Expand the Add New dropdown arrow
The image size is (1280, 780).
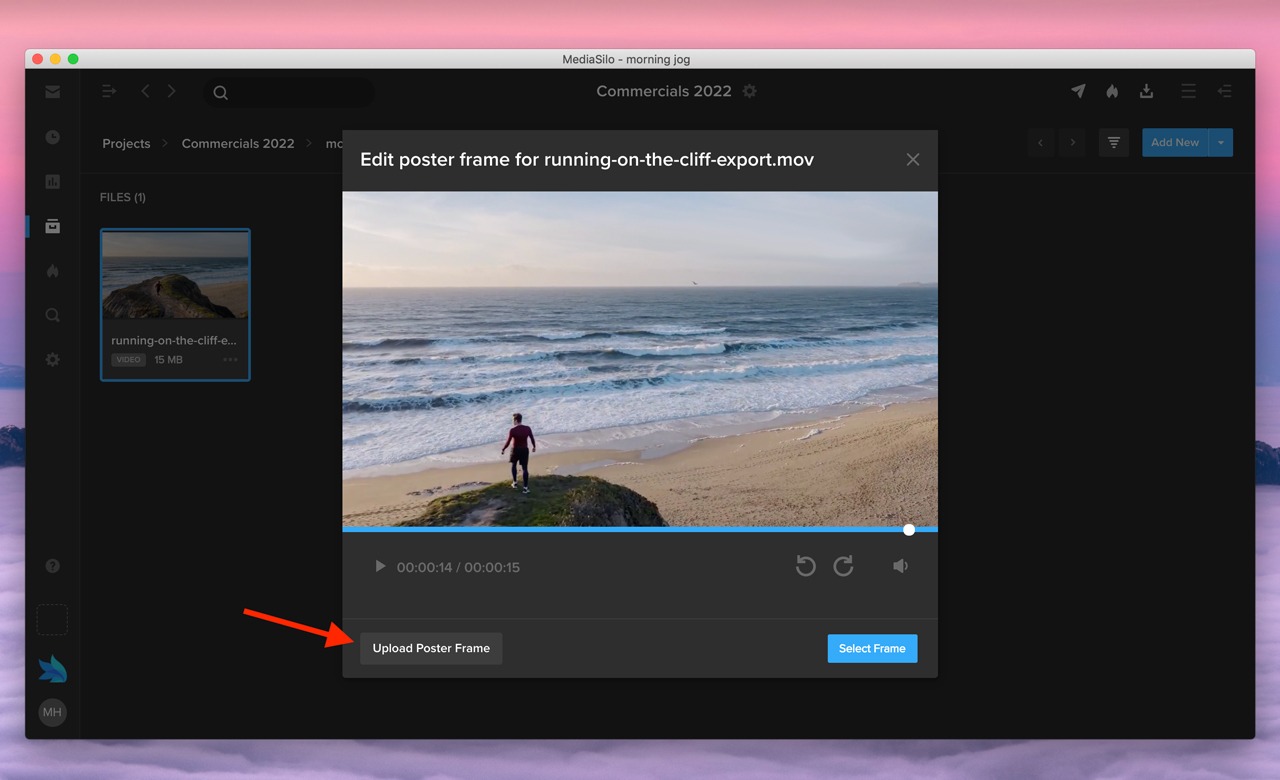1221,143
